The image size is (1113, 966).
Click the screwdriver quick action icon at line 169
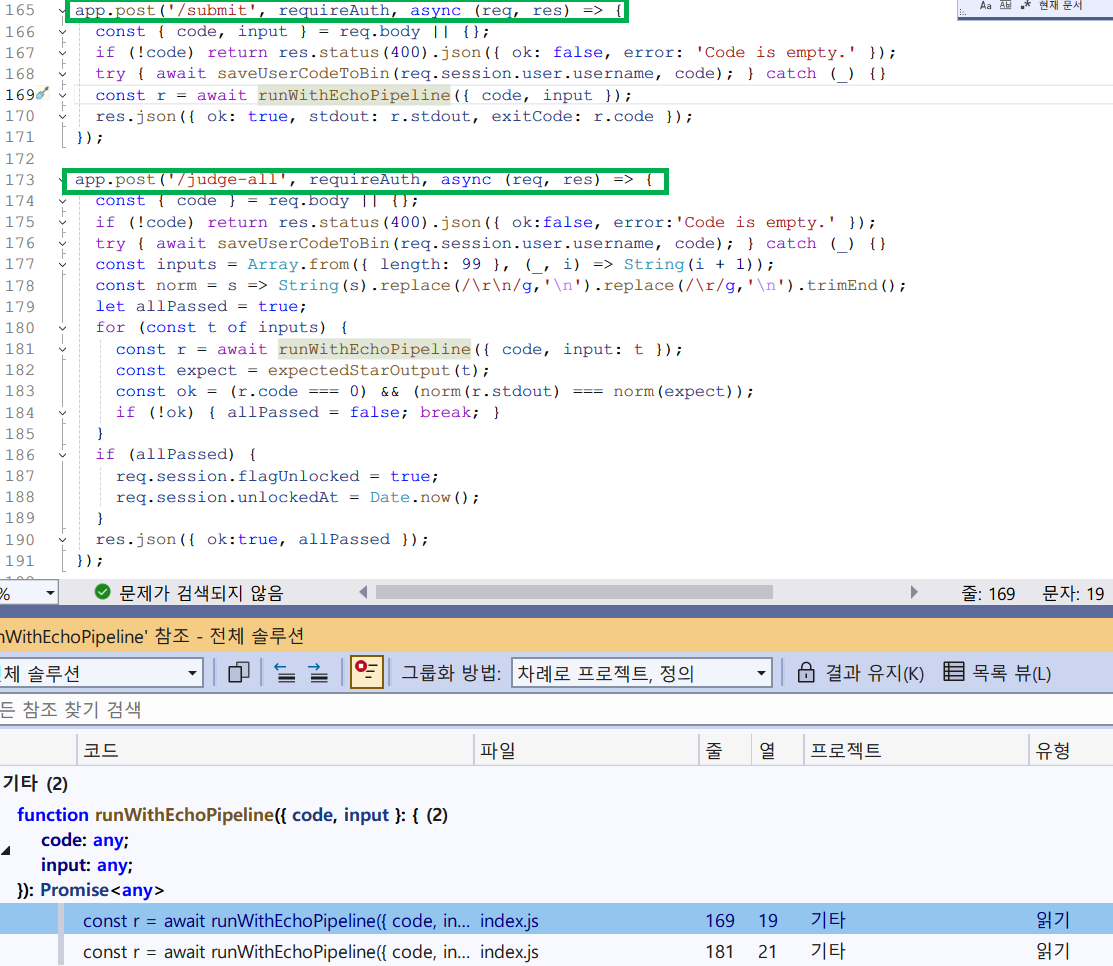tap(42, 94)
